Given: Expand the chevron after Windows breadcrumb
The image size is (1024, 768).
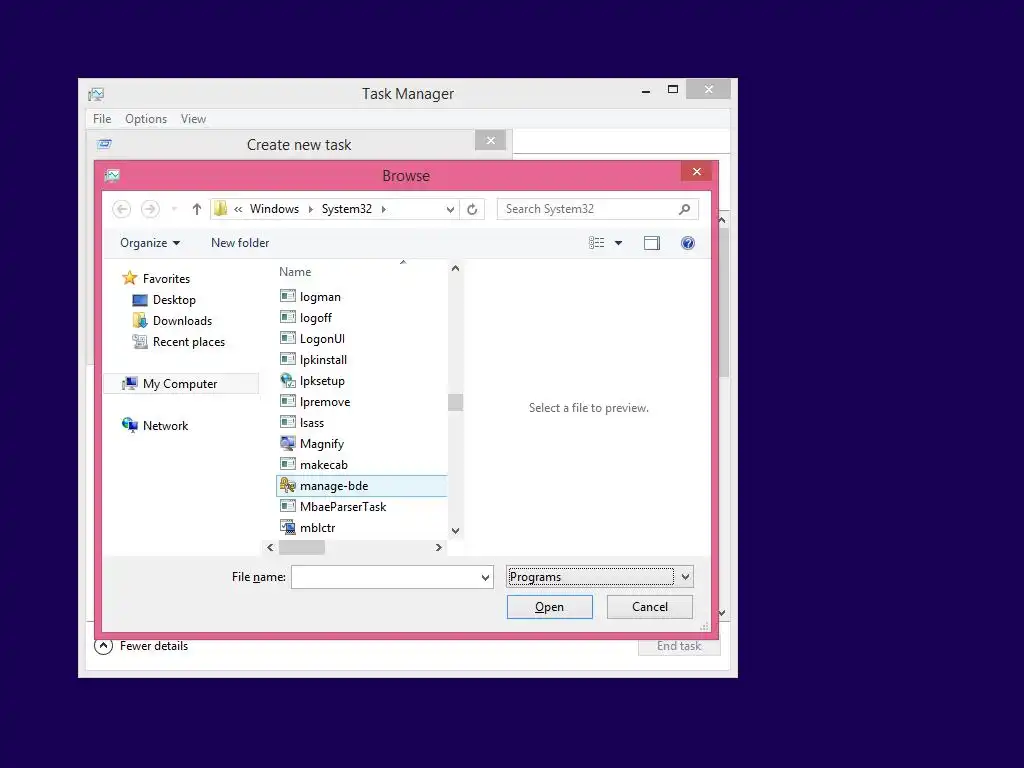Looking at the screenshot, I should point(310,209).
